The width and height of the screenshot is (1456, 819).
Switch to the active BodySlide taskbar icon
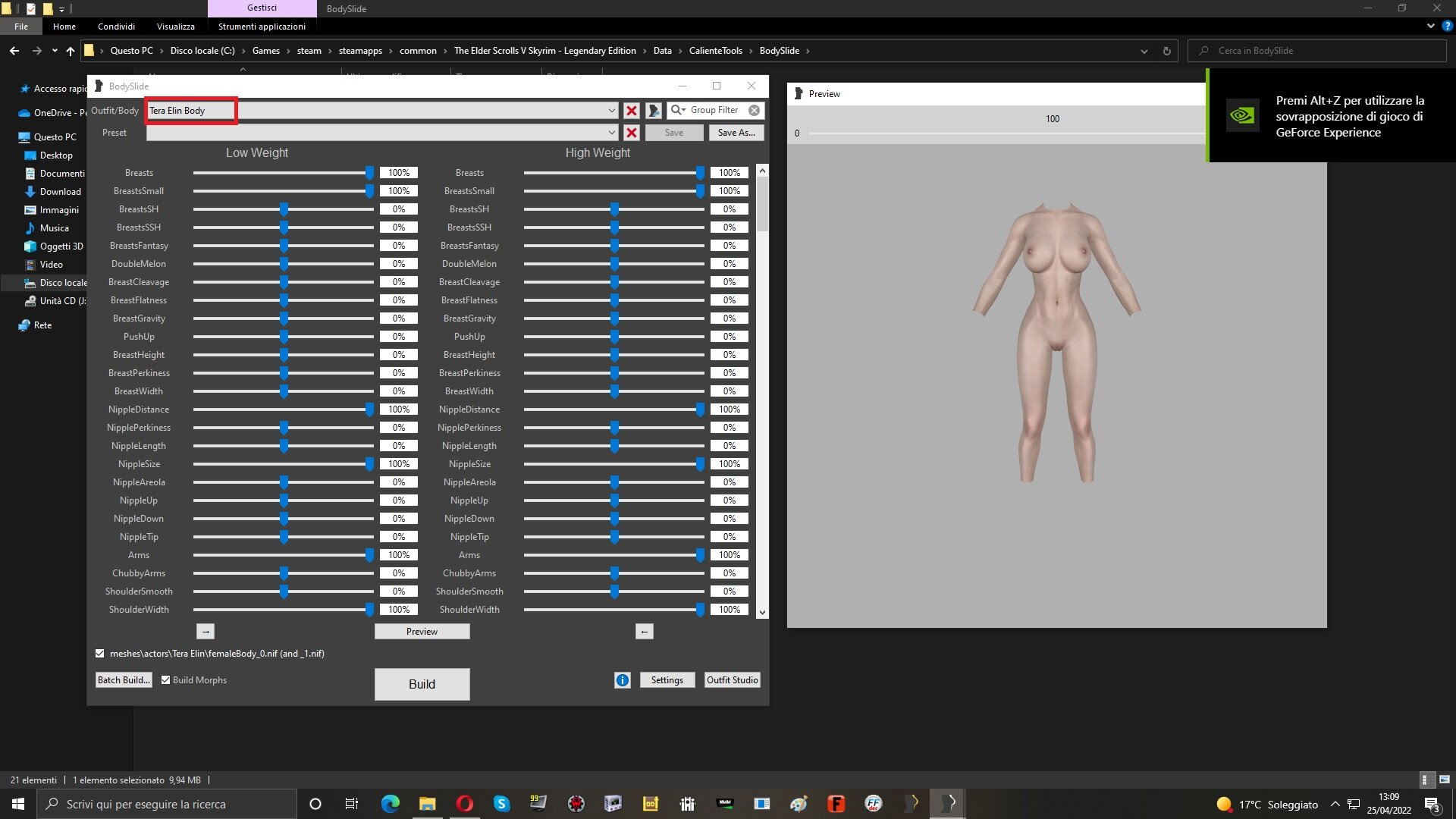pos(947,804)
